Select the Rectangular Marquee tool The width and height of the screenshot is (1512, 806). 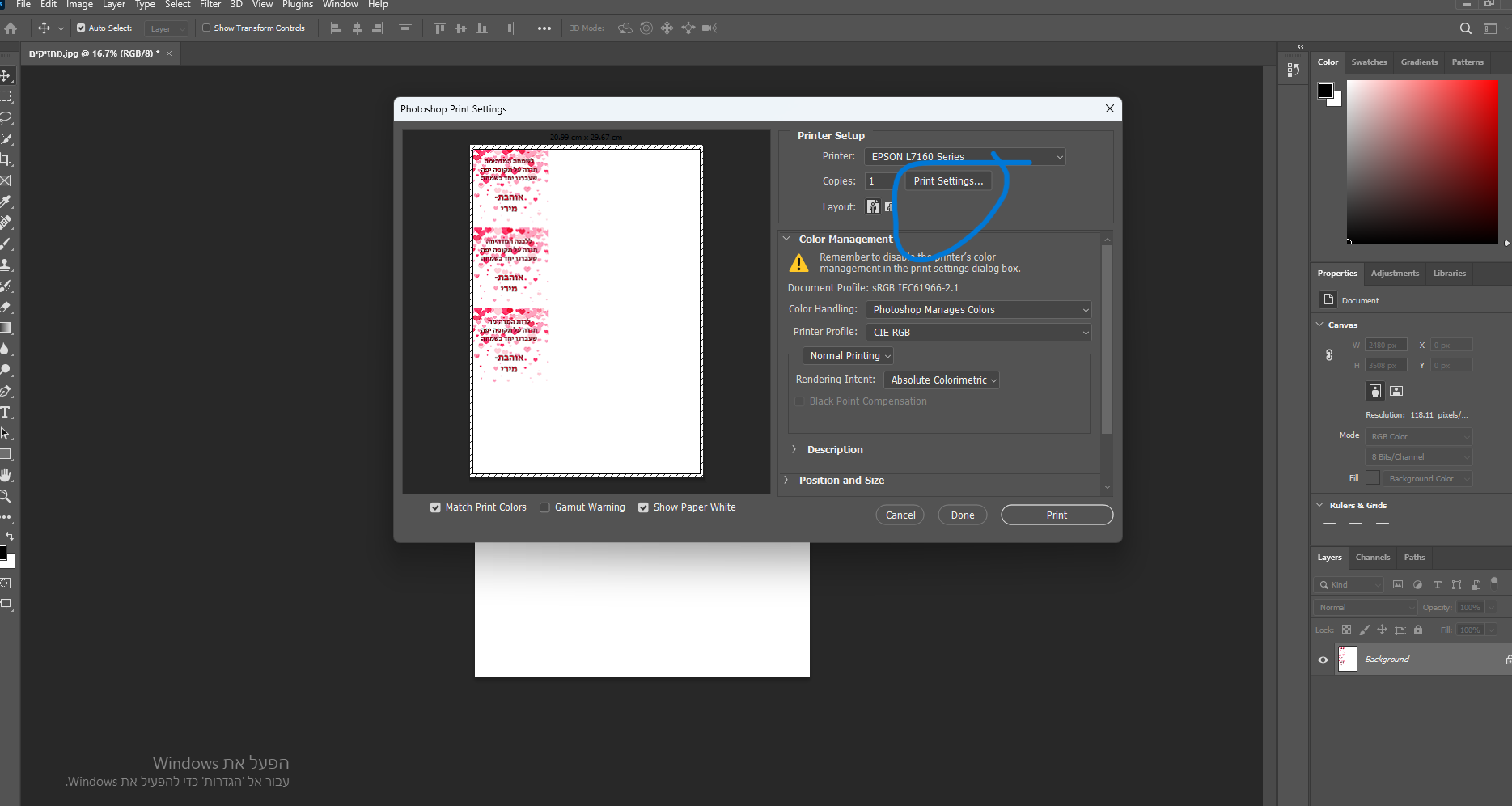click(x=6, y=96)
